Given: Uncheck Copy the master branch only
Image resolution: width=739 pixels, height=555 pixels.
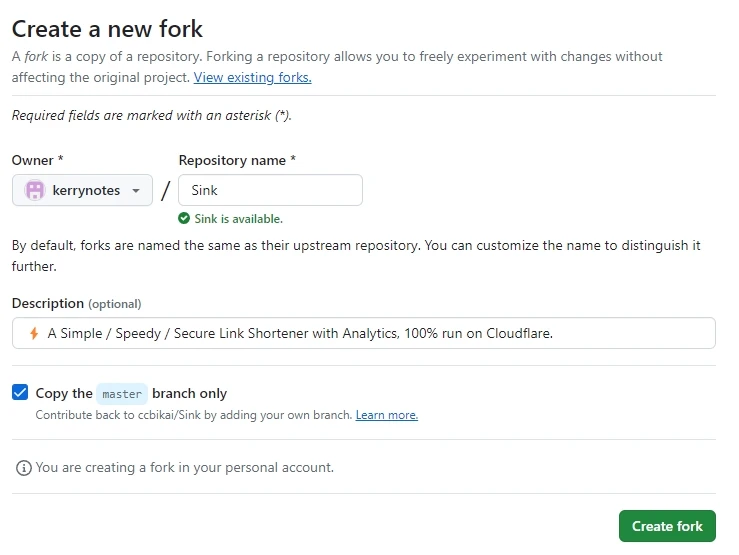Looking at the screenshot, I should pos(20,392).
